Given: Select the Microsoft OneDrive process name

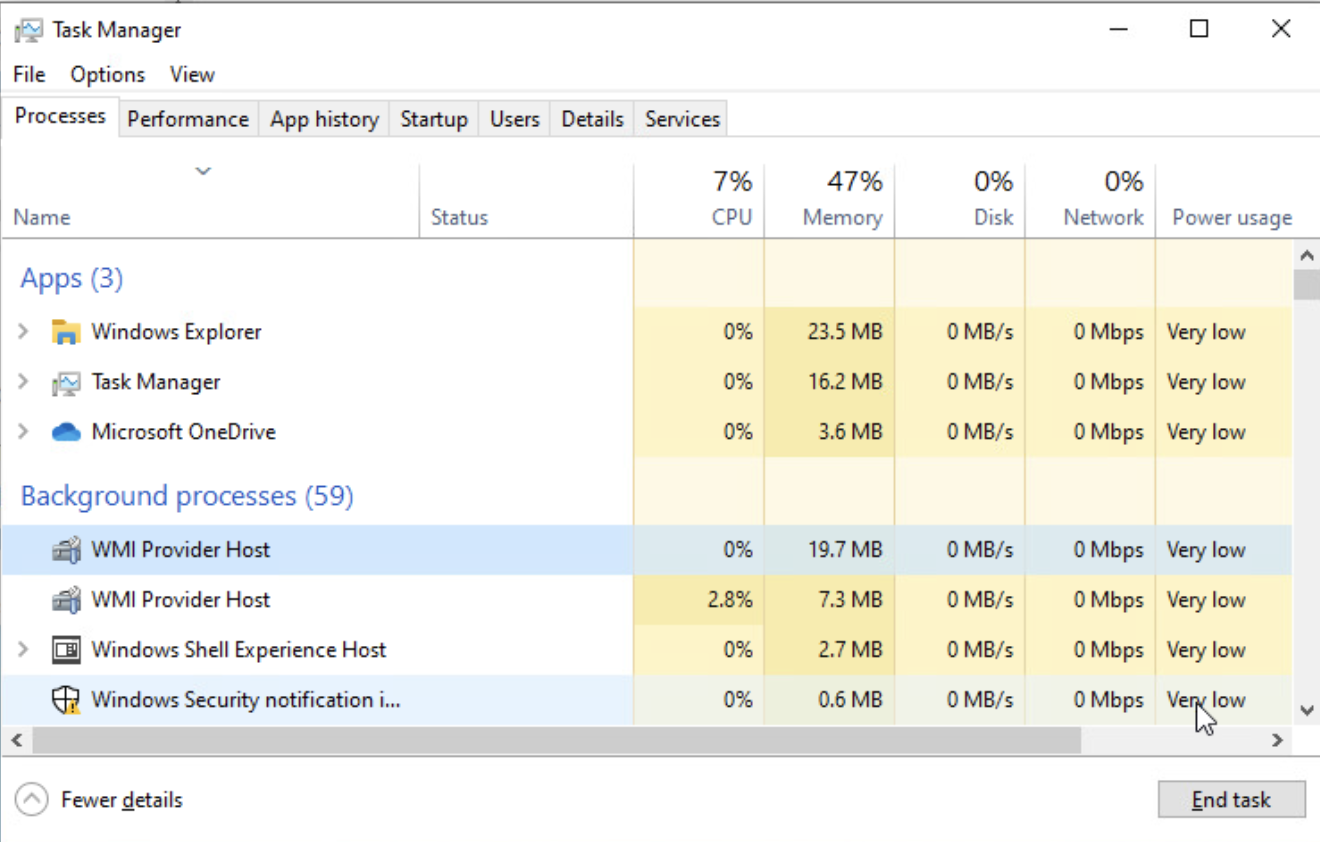Looking at the screenshot, I should [x=183, y=432].
